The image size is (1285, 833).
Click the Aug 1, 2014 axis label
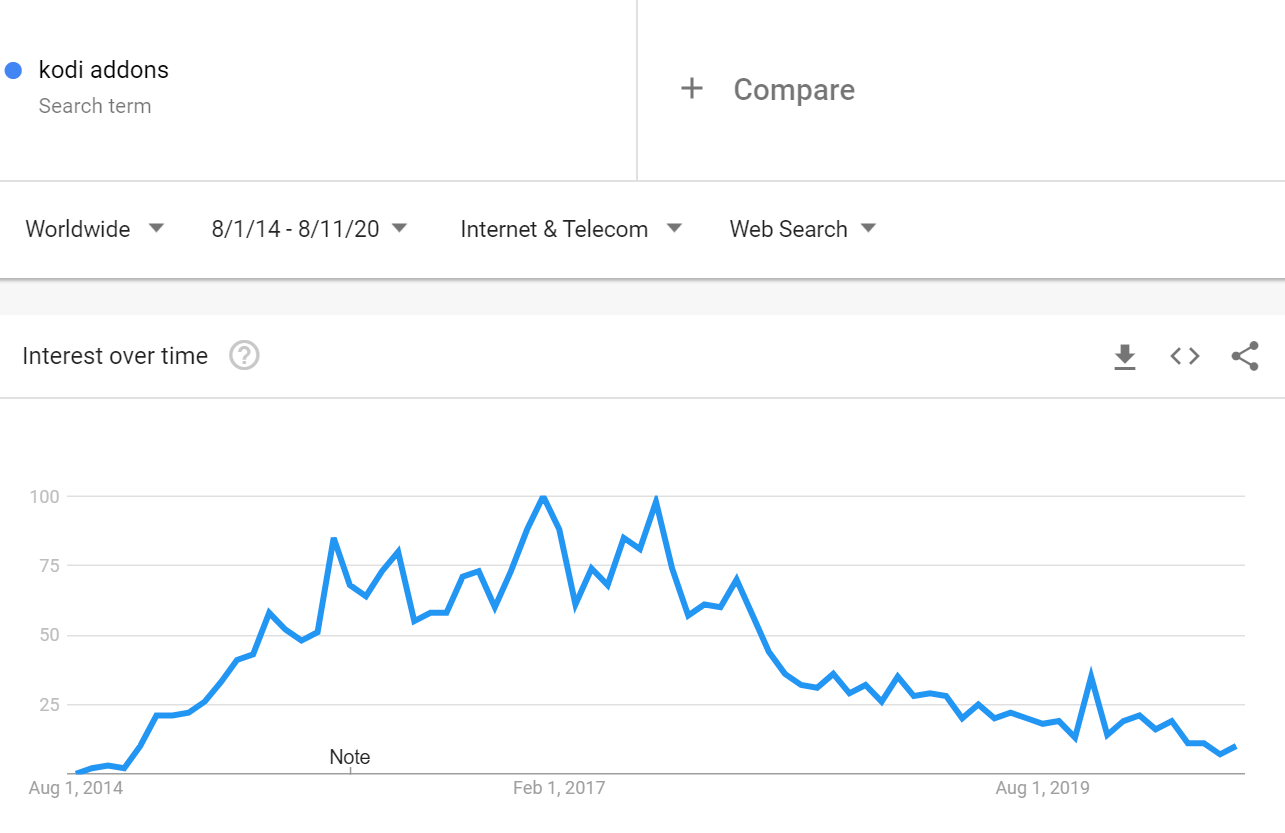pyautogui.click(x=76, y=789)
